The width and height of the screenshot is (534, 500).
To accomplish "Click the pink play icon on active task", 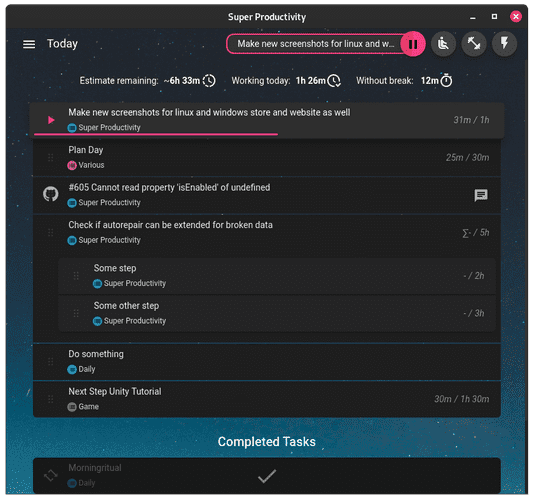I will tap(51, 120).
